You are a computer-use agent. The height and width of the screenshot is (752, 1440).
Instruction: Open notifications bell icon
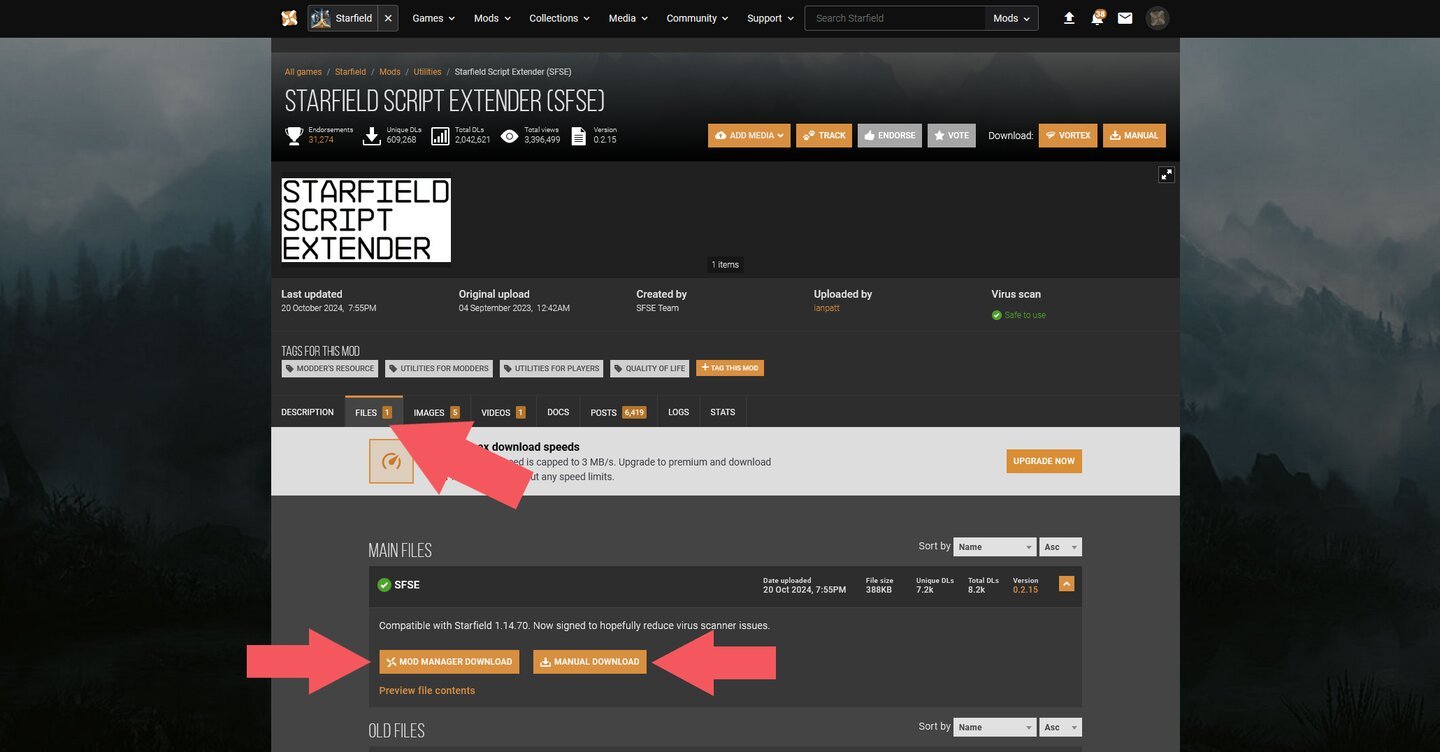tap(1097, 18)
